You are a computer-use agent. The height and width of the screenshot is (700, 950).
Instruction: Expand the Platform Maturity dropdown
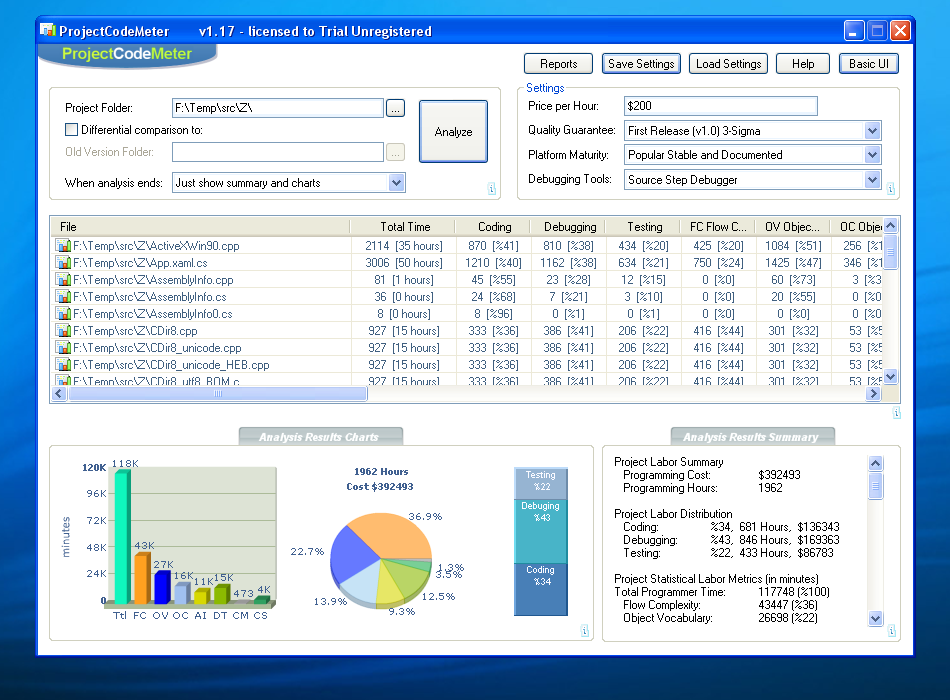coord(872,155)
